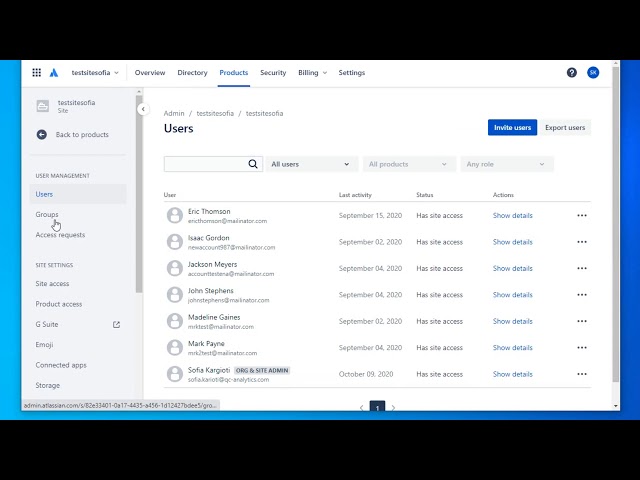
Task: Open the Directory tab
Action: coord(192,73)
